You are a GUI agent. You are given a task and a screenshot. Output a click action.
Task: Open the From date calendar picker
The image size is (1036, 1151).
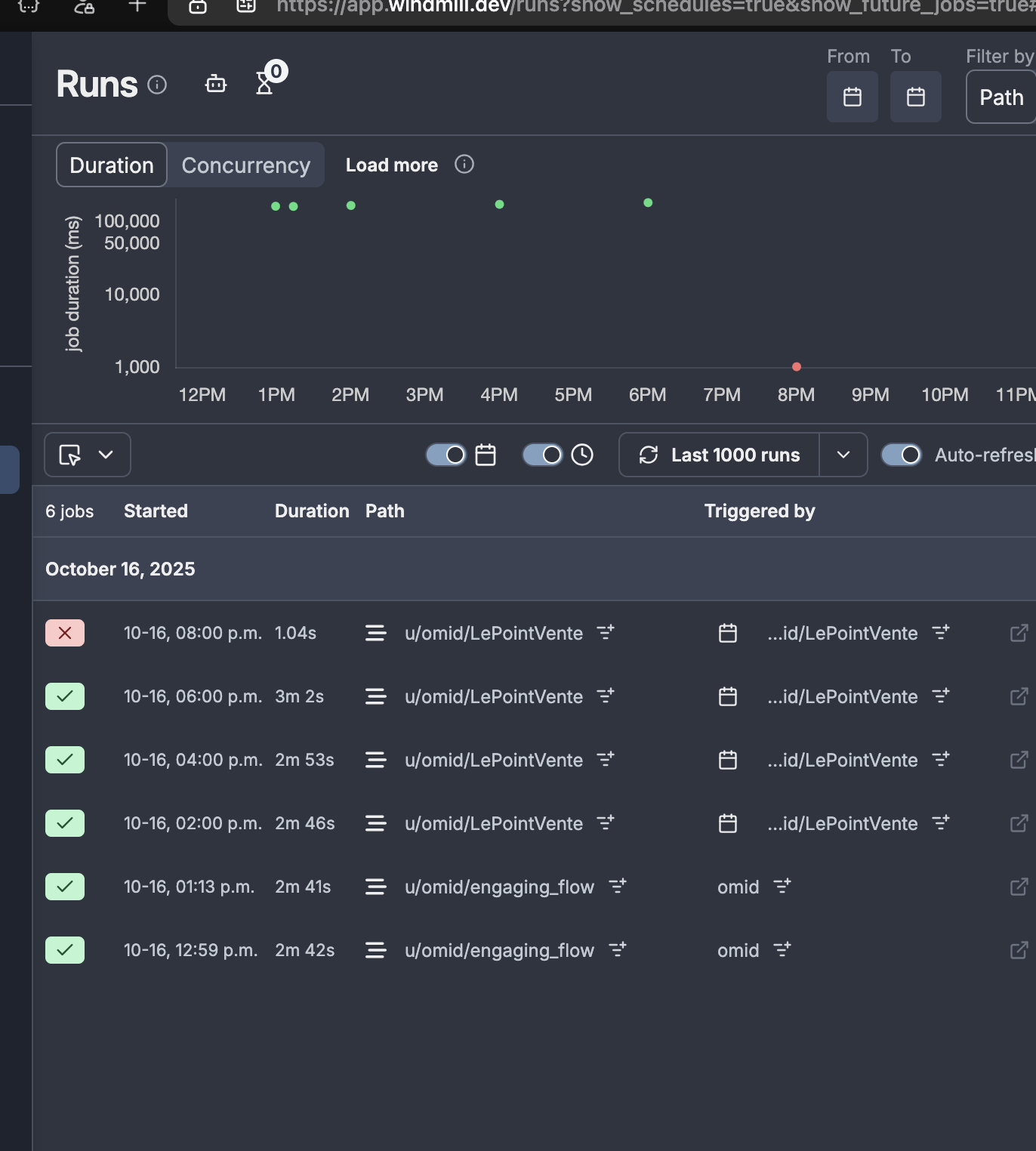(852, 97)
